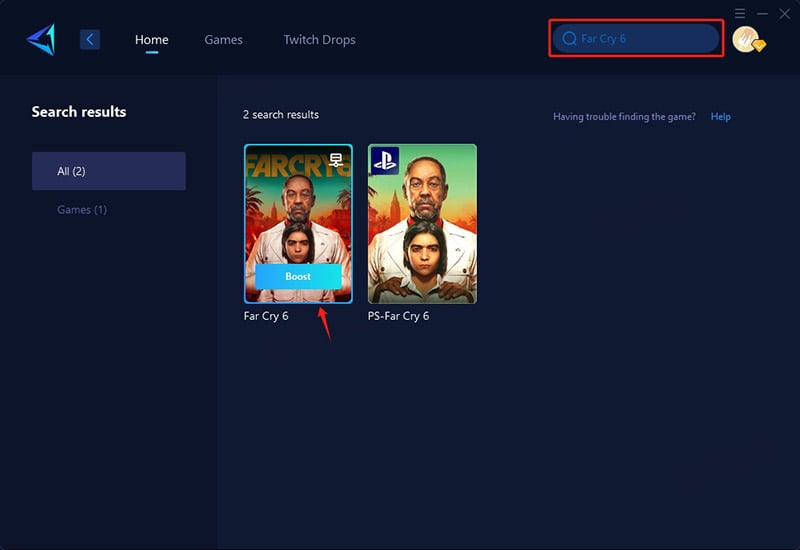Image resolution: width=800 pixels, height=550 pixels.
Task: Switch to the Home tab
Action: tap(152, 40)
